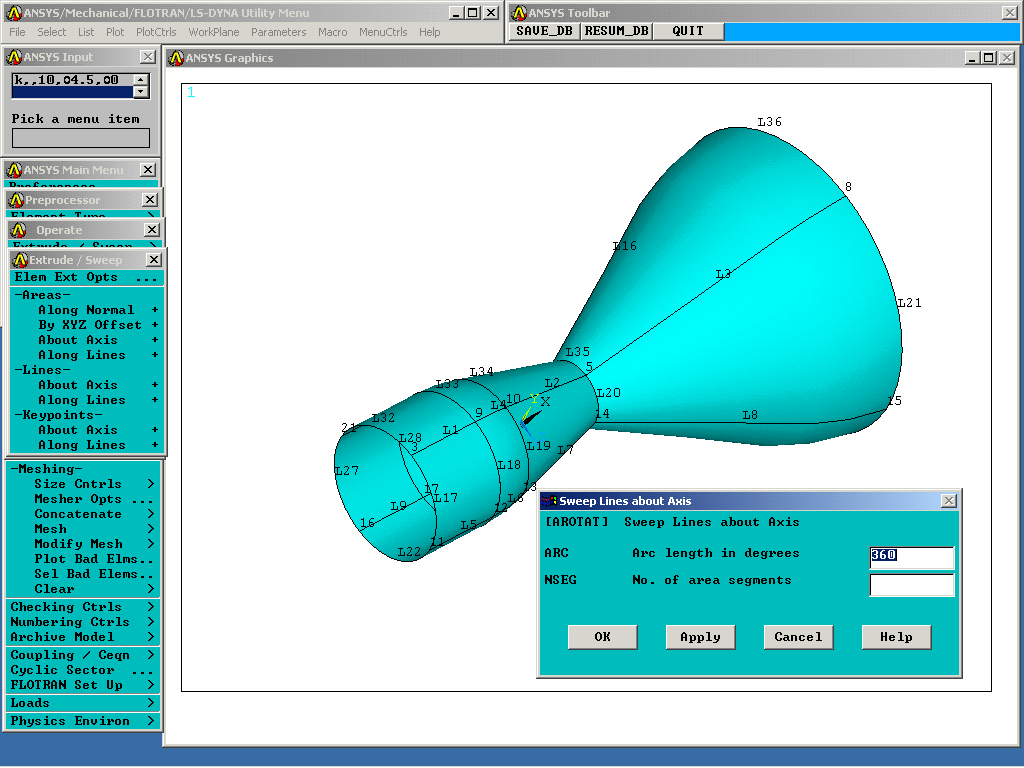Expand Modify Mesh submenu
Viewport: 1024px width, 768px height.
click(83, 544)
